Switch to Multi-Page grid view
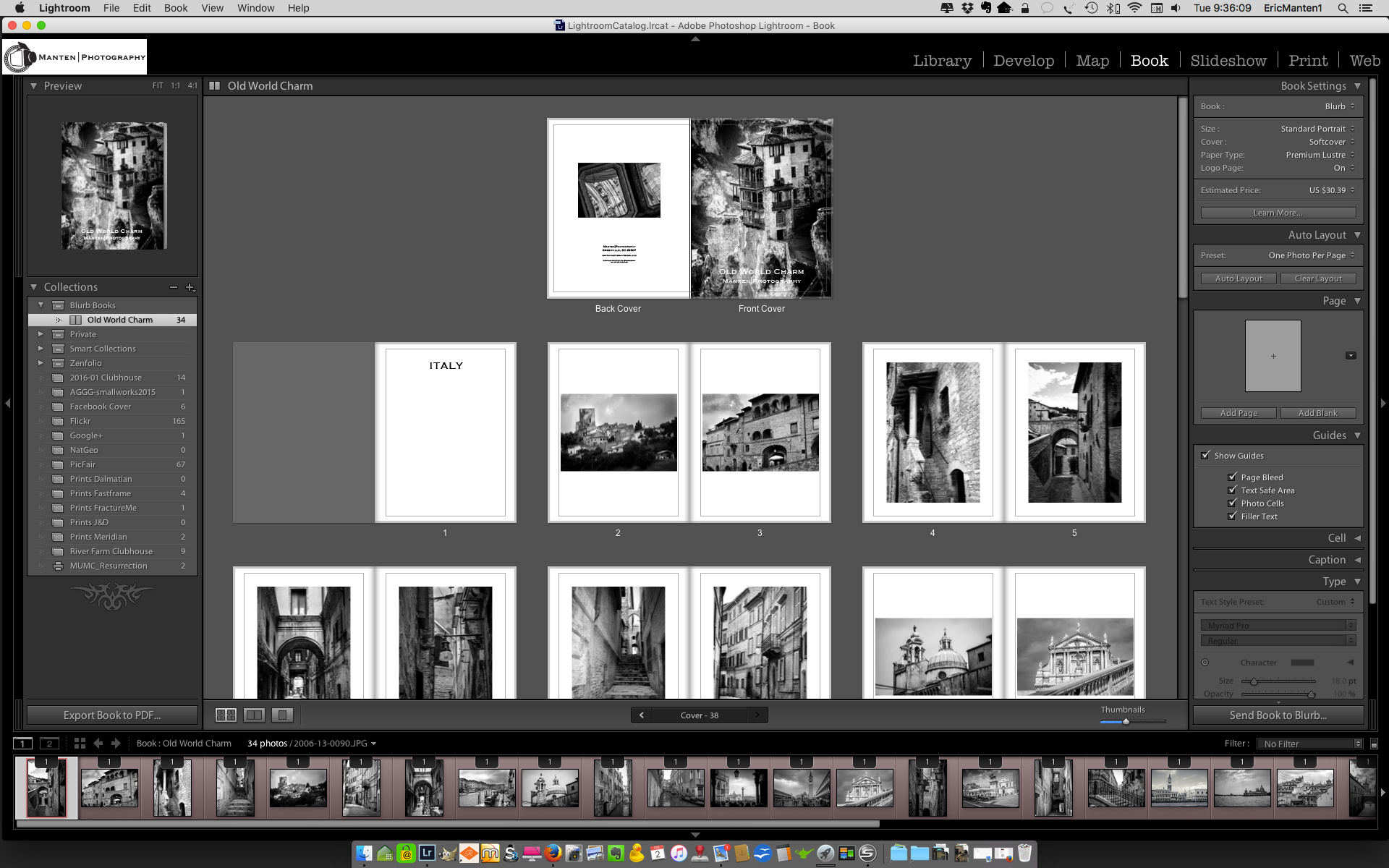1389x868 pixels. tap(226, 715)
